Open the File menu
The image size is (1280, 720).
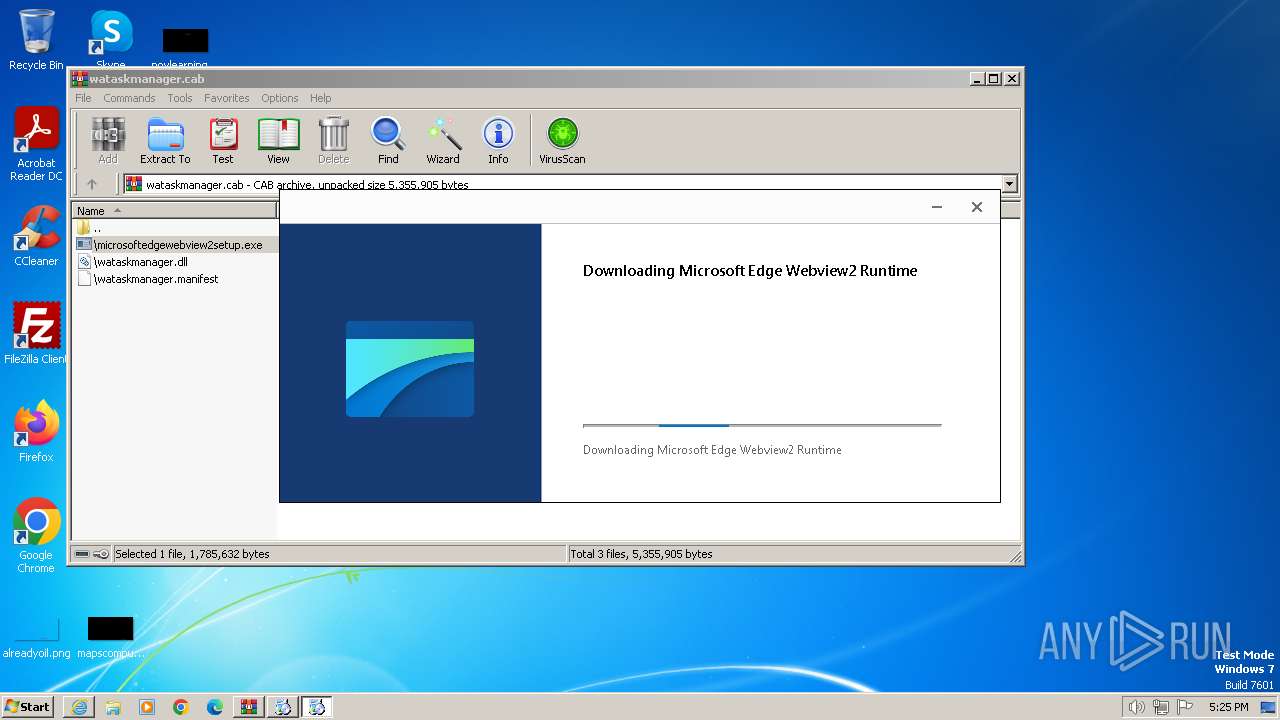coord(83,98)
